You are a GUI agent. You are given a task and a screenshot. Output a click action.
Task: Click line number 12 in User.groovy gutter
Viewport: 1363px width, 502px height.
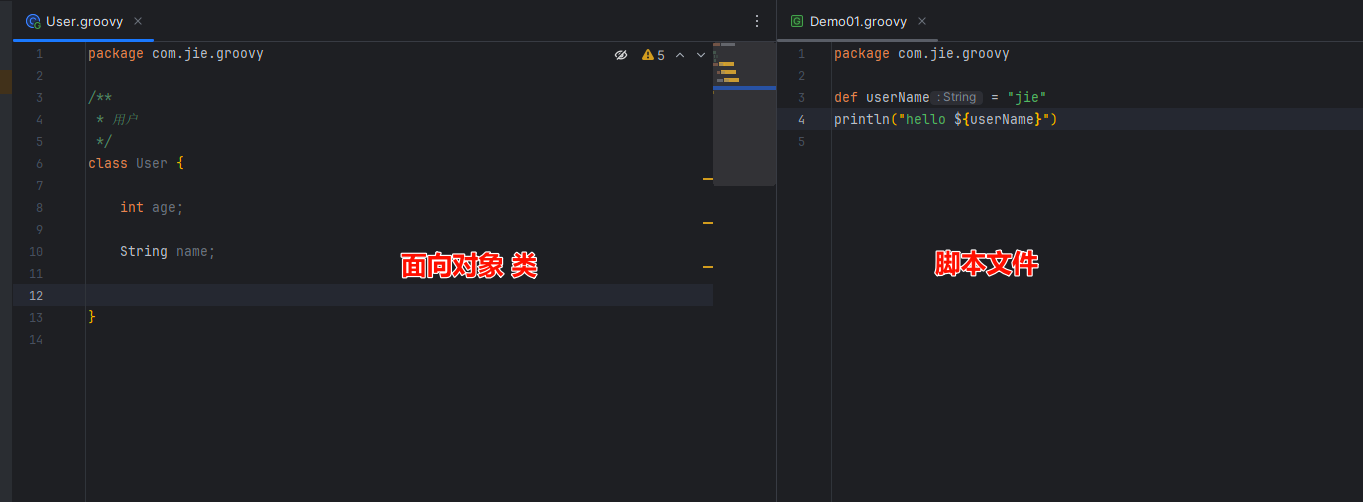pos(36,295)
